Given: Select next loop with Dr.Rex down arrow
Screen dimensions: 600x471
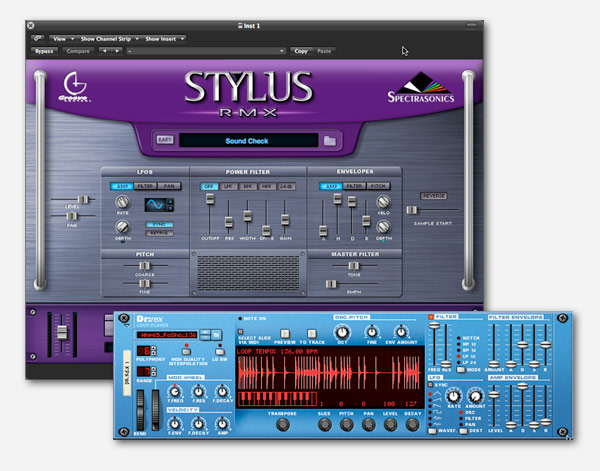Looking at the screenshot, I should (205, 337).
